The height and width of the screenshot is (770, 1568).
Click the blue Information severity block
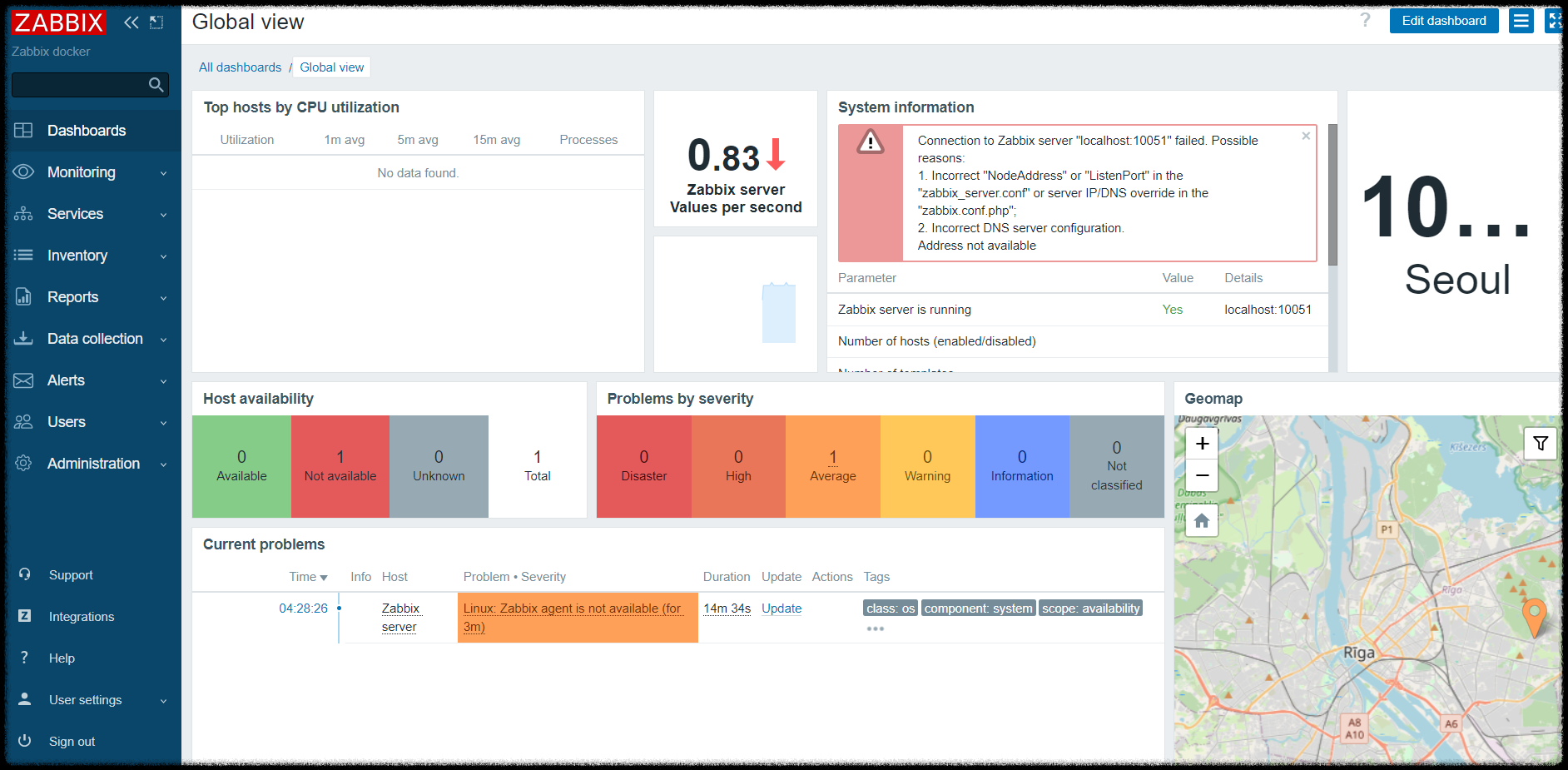[1022, 466]
